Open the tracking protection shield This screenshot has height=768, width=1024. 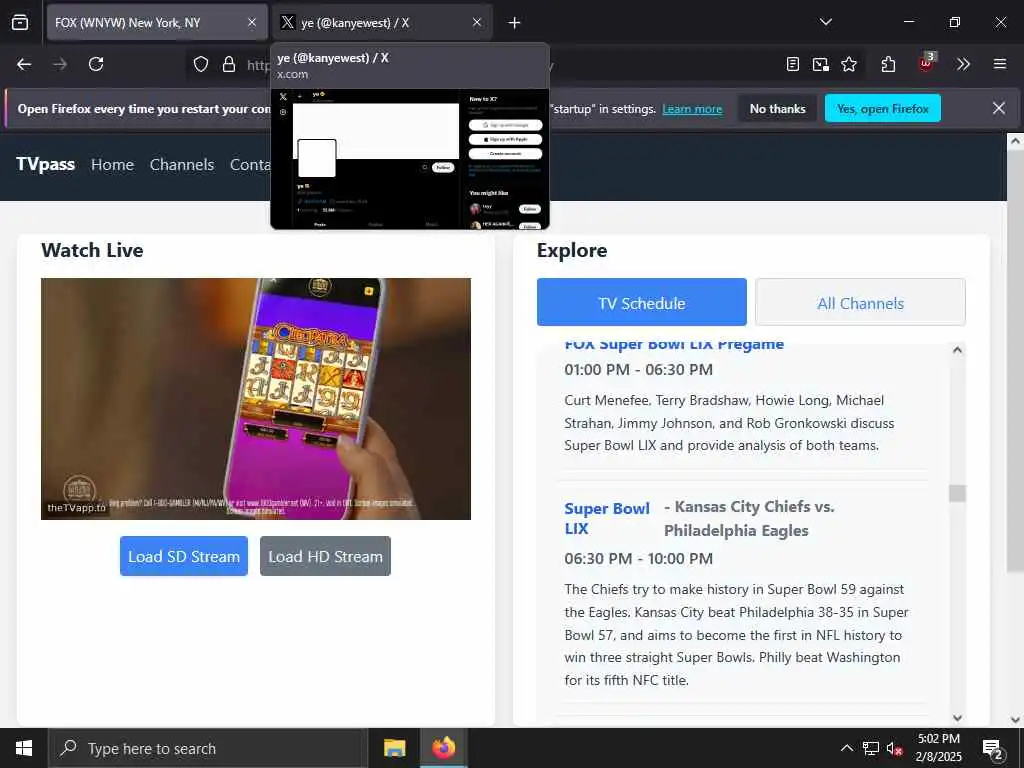201,64
